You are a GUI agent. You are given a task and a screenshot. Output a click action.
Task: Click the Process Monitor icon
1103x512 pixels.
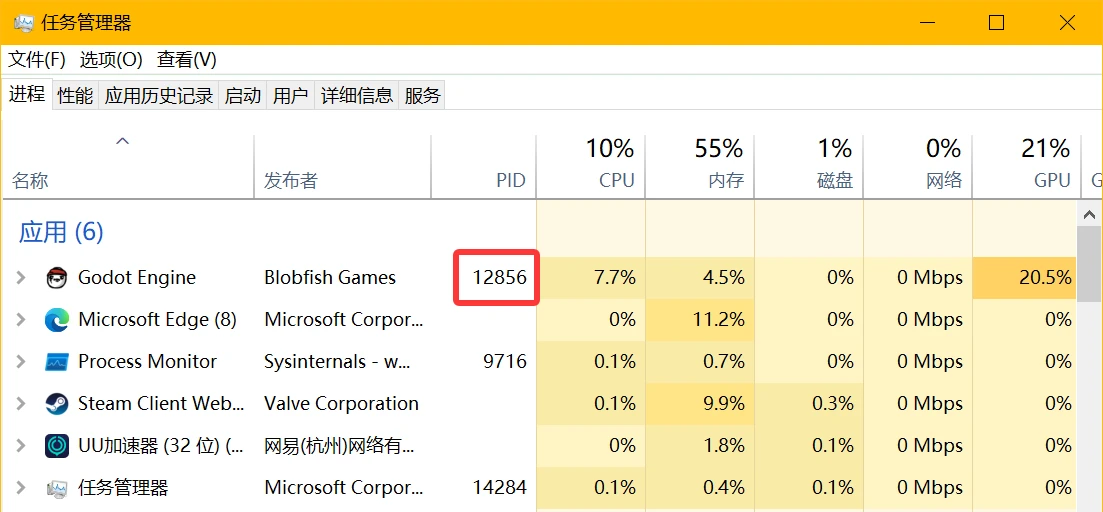(x=56, y=362)
